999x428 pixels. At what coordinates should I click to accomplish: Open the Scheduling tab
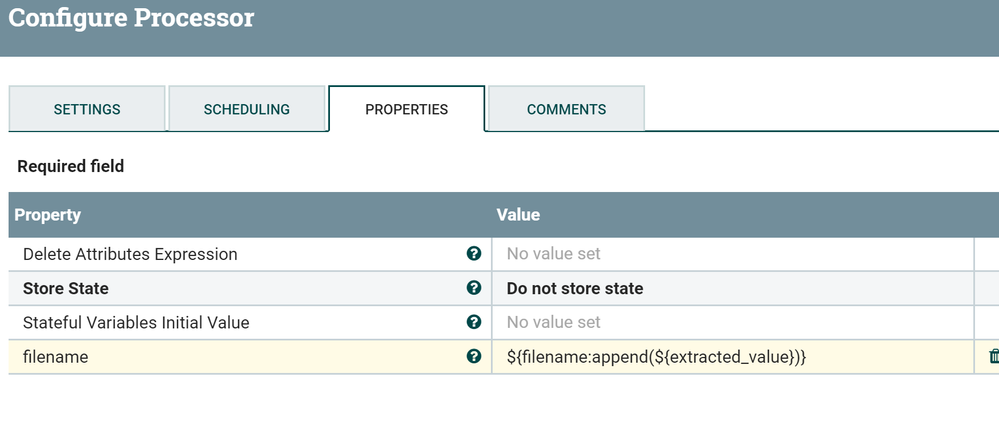coord(246,109)
